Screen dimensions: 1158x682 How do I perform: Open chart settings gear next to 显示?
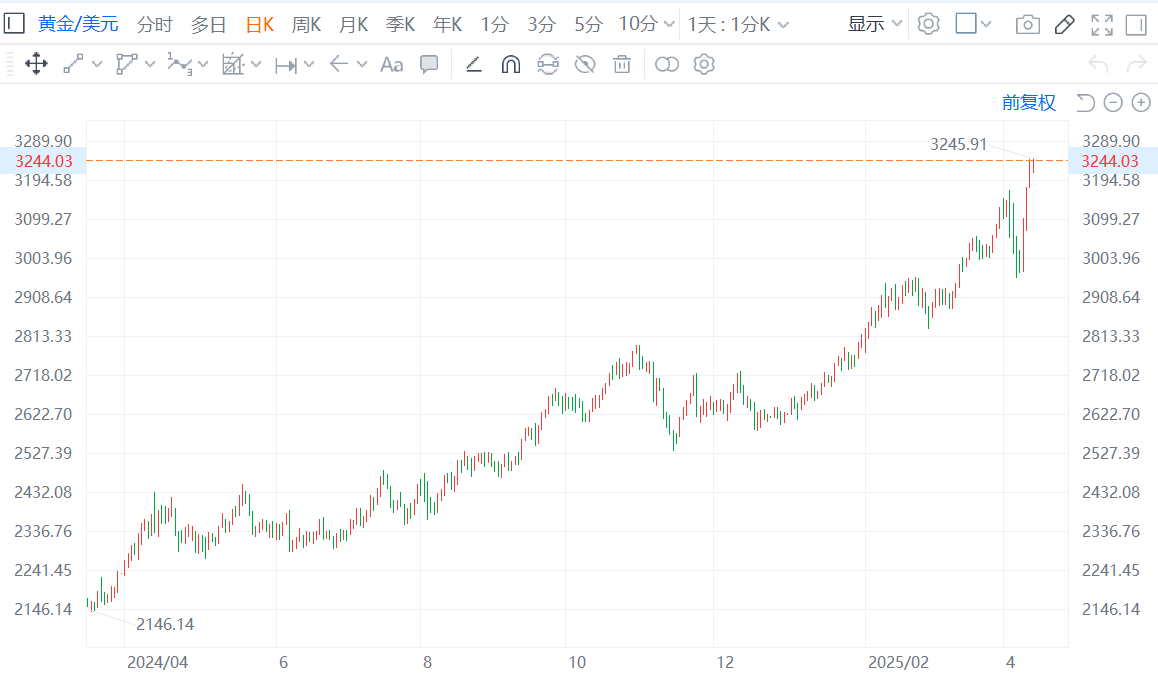[928, 24]
